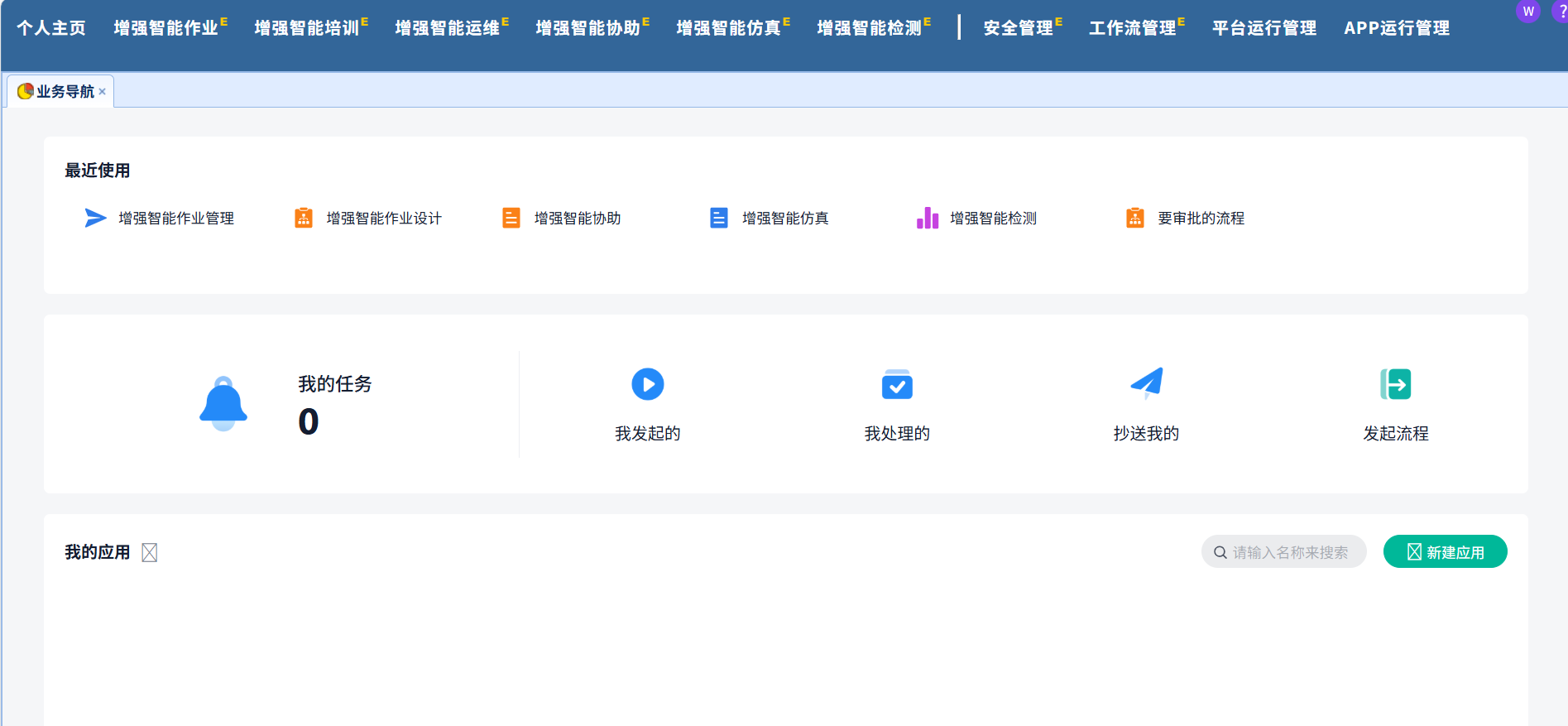The width and height of the screenshot is (1568, 726).
Task: Expand the 工作流管理 menu
Action: (x=1132, y=28)
